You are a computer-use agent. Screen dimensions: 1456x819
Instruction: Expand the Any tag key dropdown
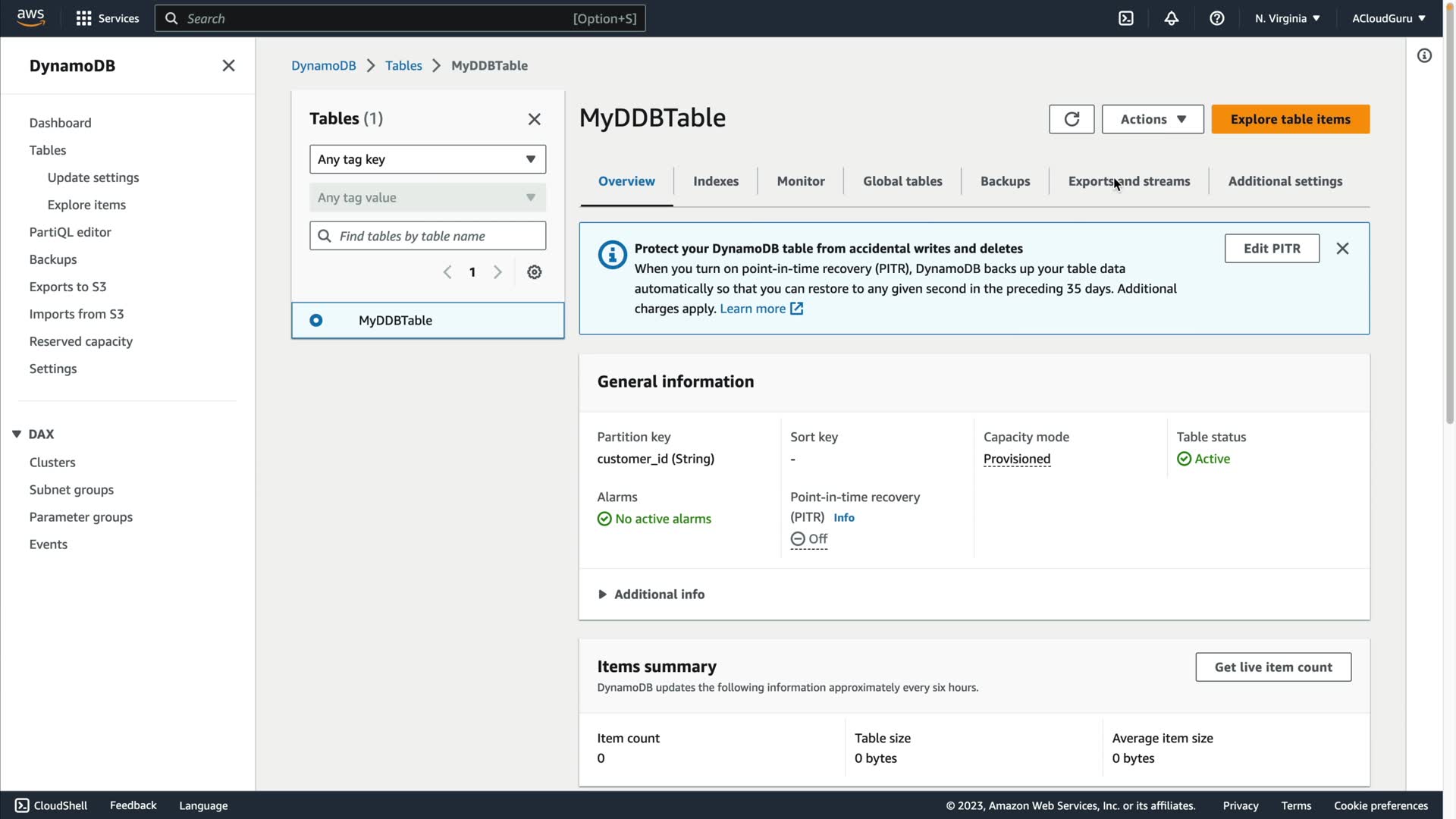(x=427, y=159)
